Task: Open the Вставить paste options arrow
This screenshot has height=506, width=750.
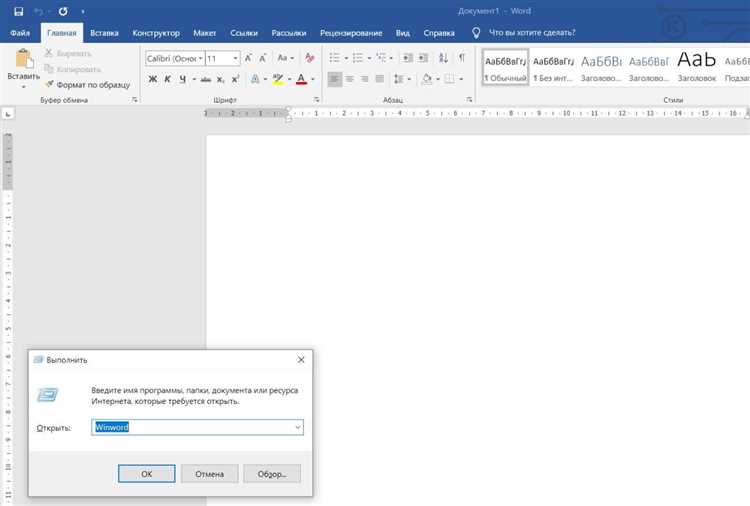Action: click(x=23, y=87)
